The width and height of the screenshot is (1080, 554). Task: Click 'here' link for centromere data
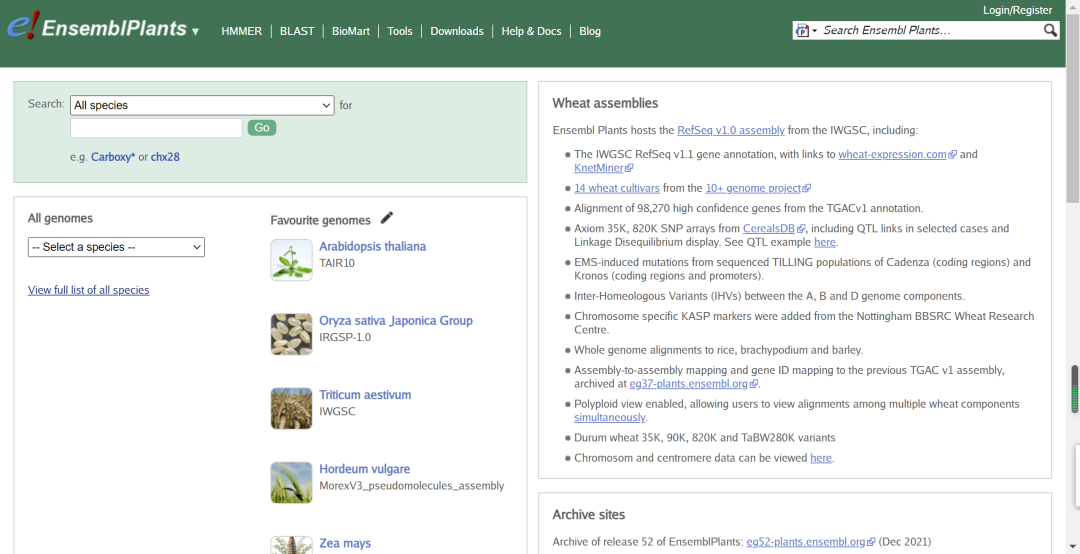[821, 458]
